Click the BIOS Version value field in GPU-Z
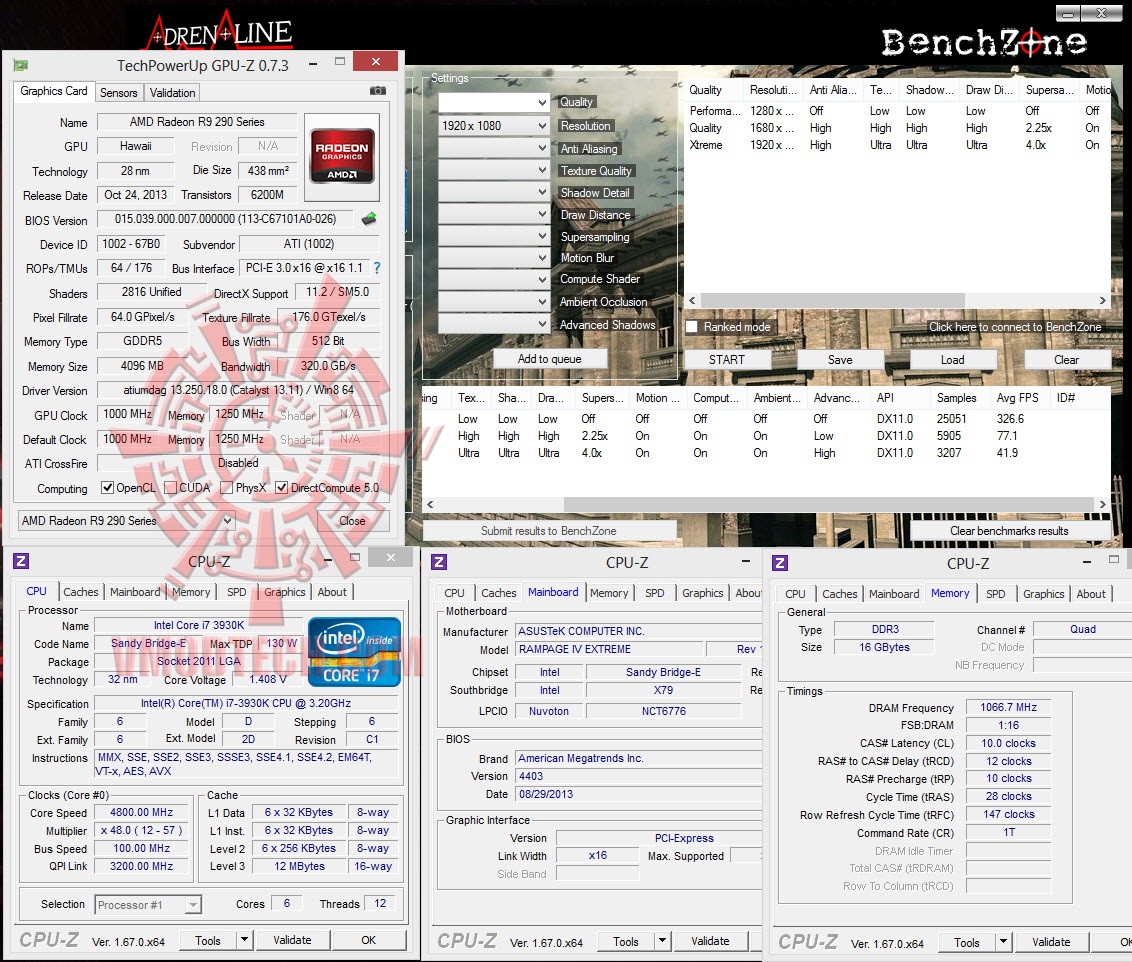 coord(226,219)
